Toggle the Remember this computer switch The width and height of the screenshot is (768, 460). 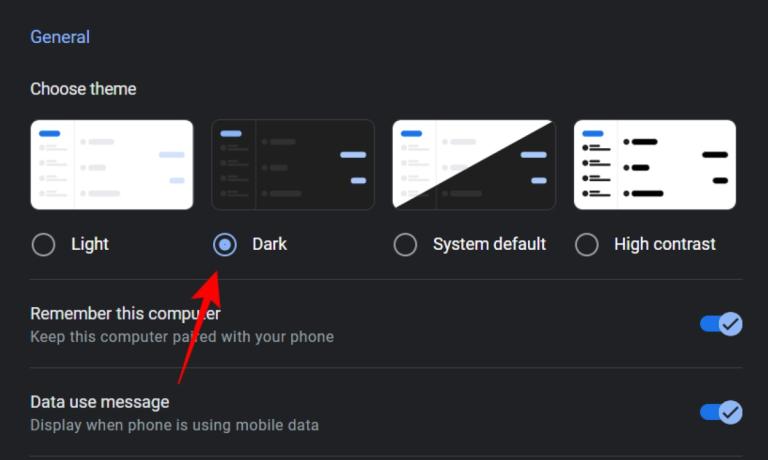tap(721, 324)
